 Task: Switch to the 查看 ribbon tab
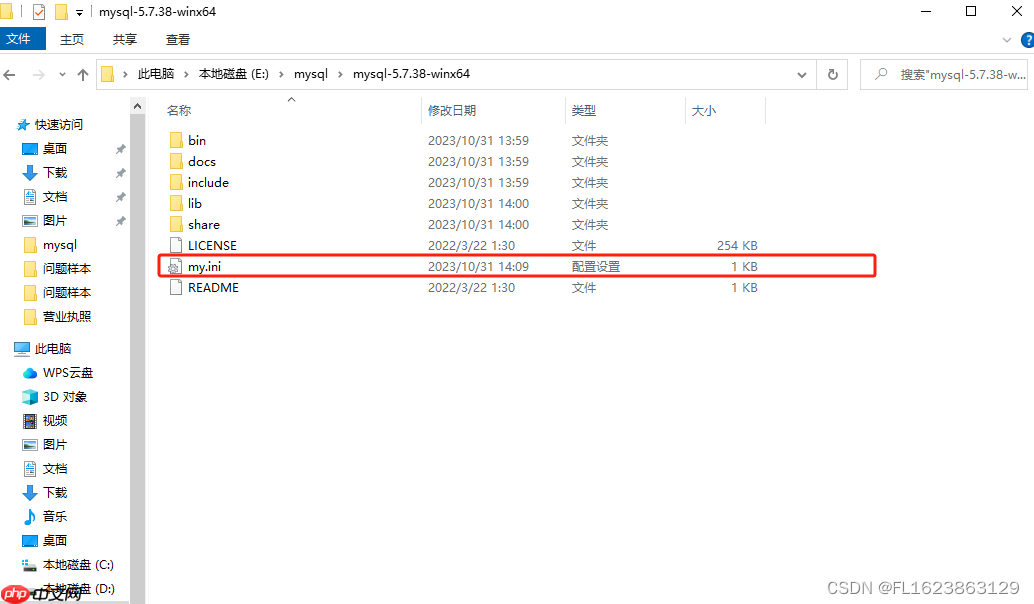(x=177, y=39)
